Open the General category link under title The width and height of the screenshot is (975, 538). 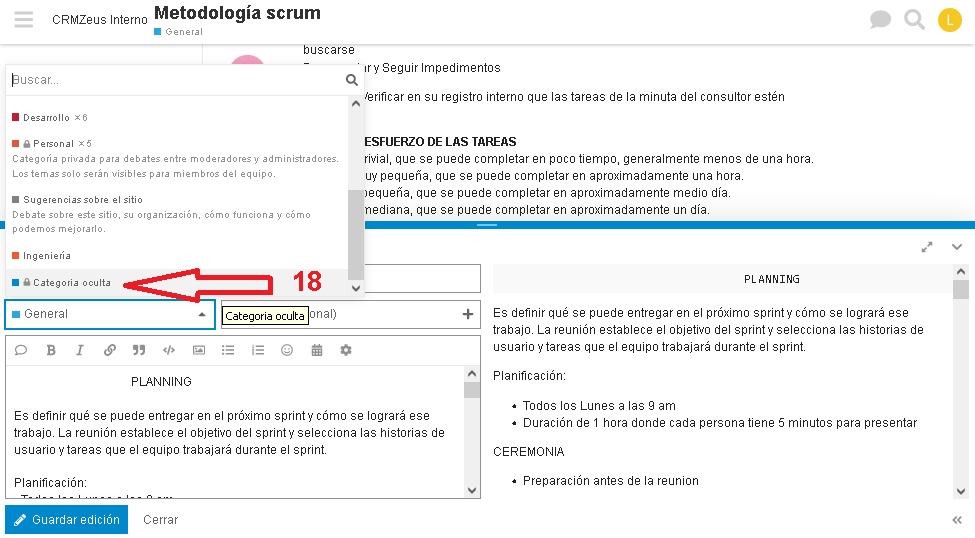click(x=178, y=32)
